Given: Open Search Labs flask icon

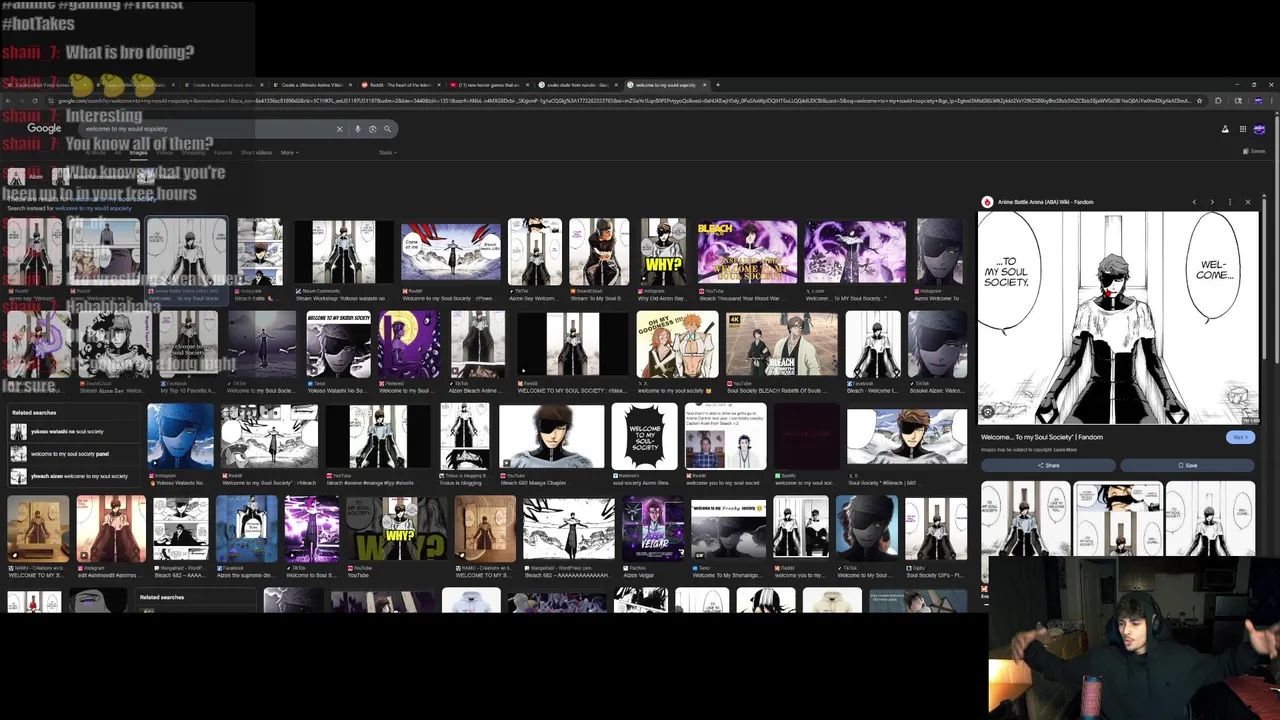Looking at the screenshot, I should click(x=1225, y=129).
